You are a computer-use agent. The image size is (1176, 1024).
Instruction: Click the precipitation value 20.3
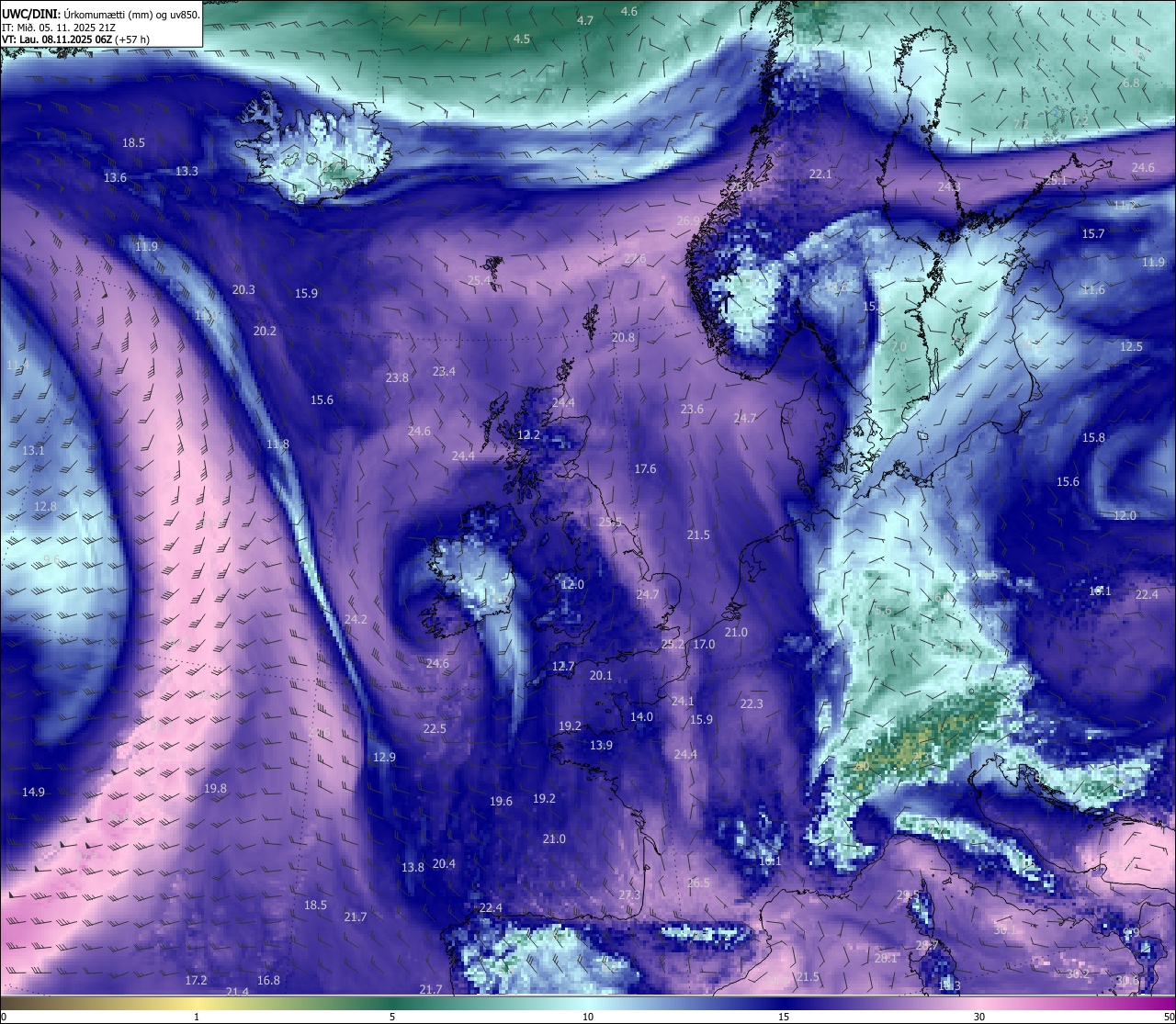243,289
